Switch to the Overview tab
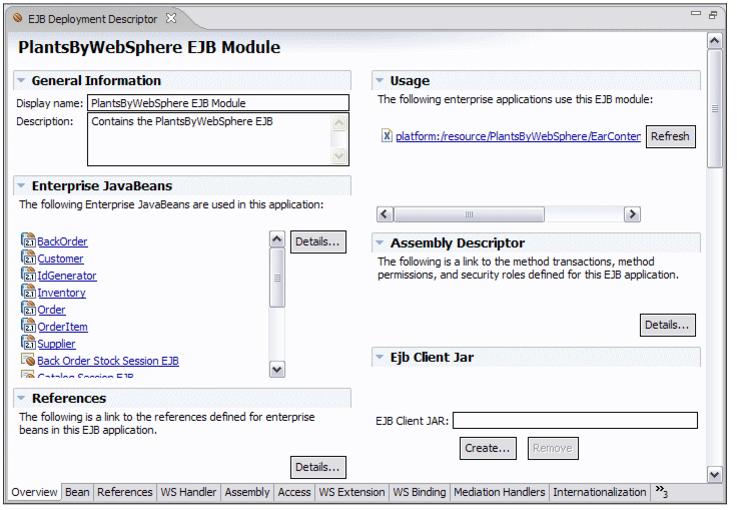737x510 pixels. coord(34,492)
